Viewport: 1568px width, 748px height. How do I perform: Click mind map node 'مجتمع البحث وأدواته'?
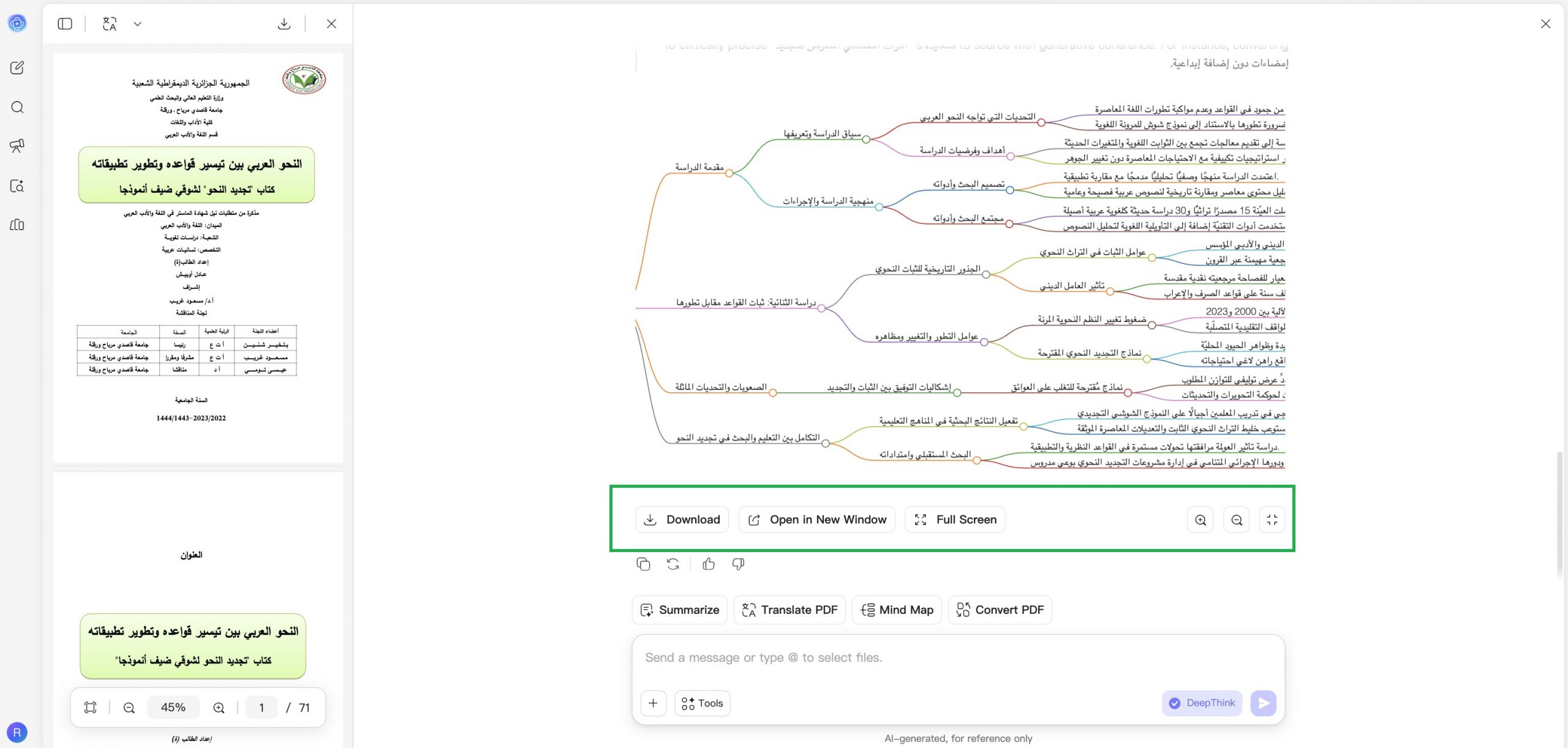[x=968, y=218]
